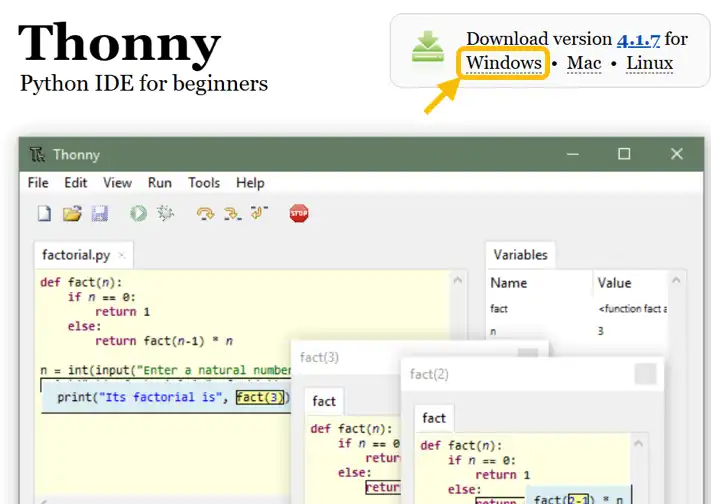Open the 4.1.7 version link
This screenshot has width=711, height=504.
pos(638,39)
